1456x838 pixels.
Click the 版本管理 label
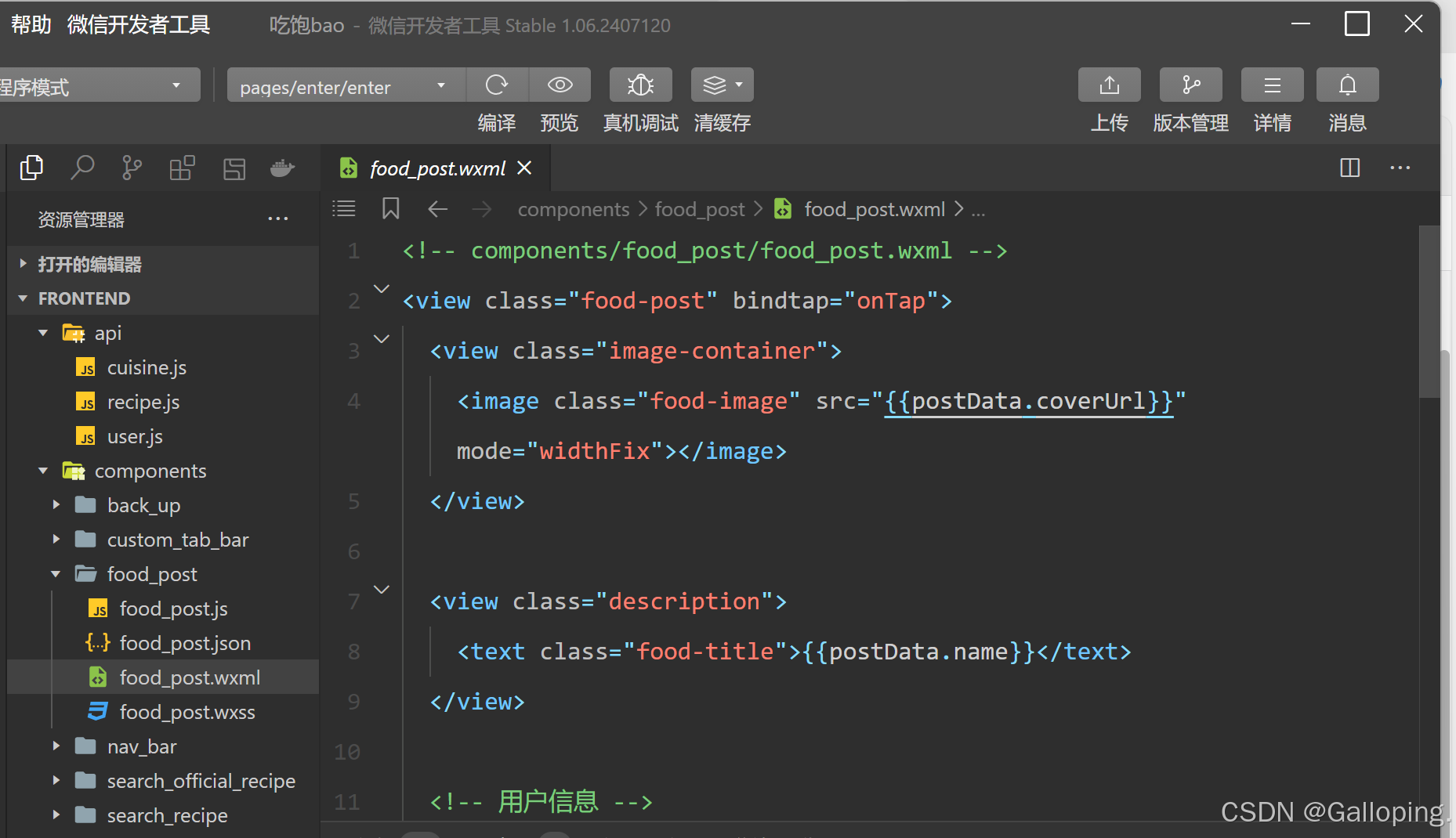coord(1190,123)
